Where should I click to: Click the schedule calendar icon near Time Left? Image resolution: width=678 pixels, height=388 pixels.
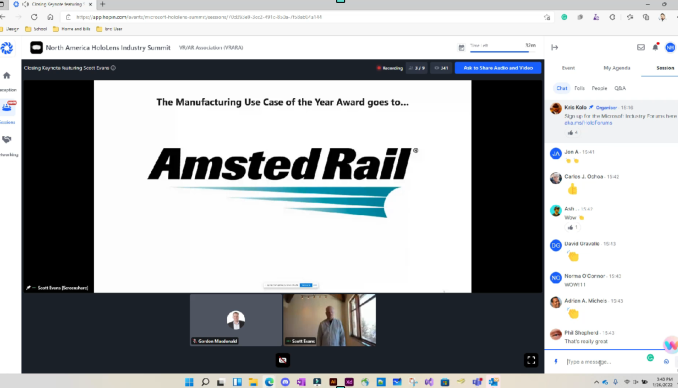[461, 47]
